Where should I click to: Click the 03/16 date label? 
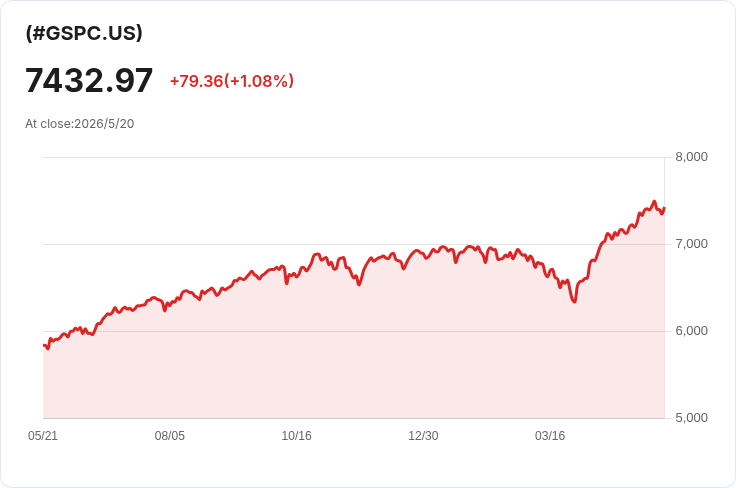(550, 436)
